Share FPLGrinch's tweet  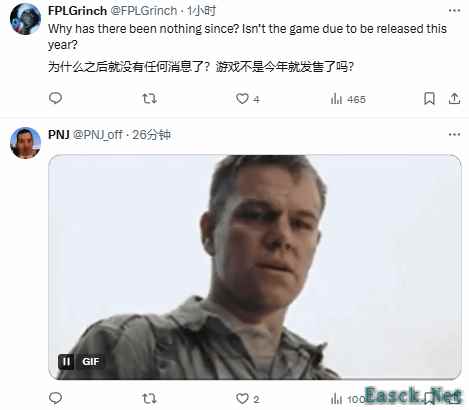(454, 99)
